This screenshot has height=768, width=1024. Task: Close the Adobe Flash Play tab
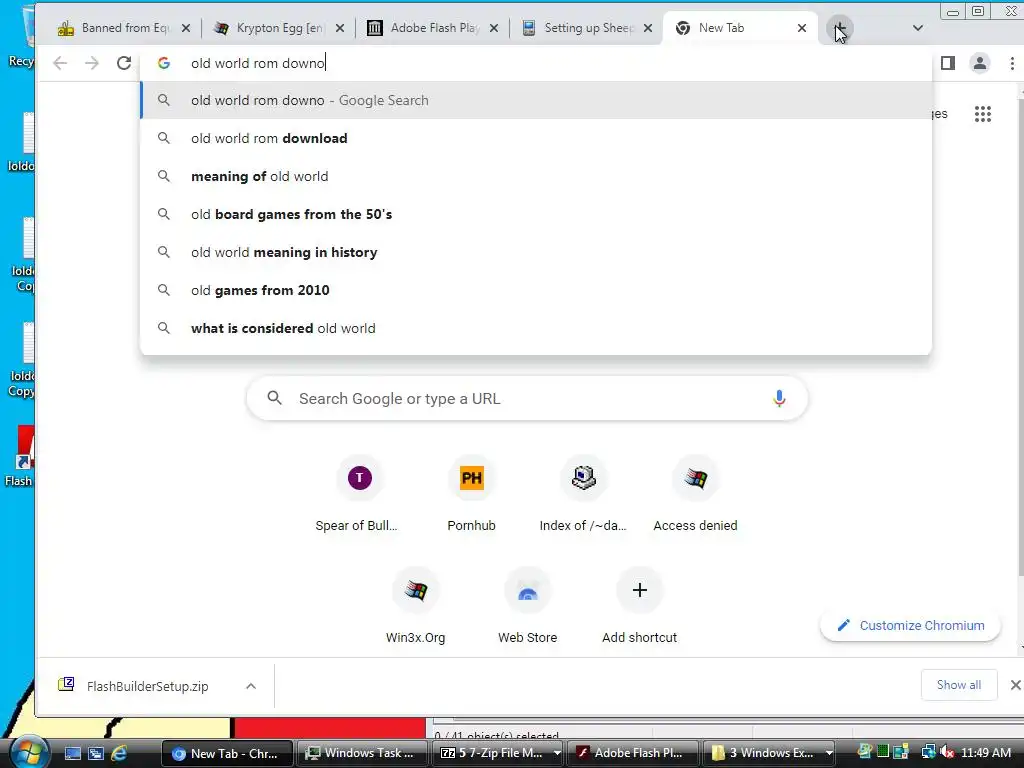(x=494, y=28)
